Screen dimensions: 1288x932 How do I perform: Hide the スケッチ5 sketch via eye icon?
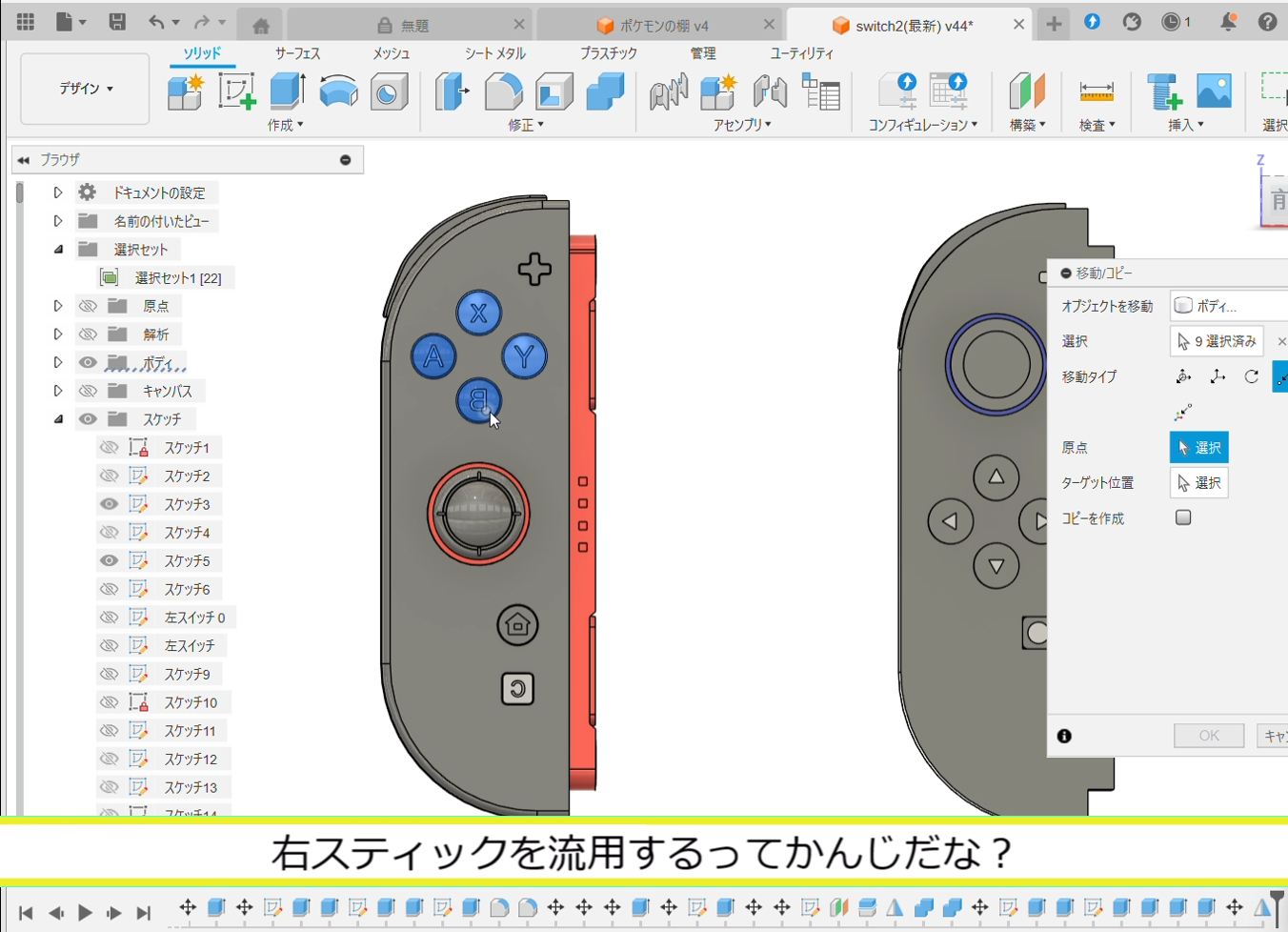point(110,560)
